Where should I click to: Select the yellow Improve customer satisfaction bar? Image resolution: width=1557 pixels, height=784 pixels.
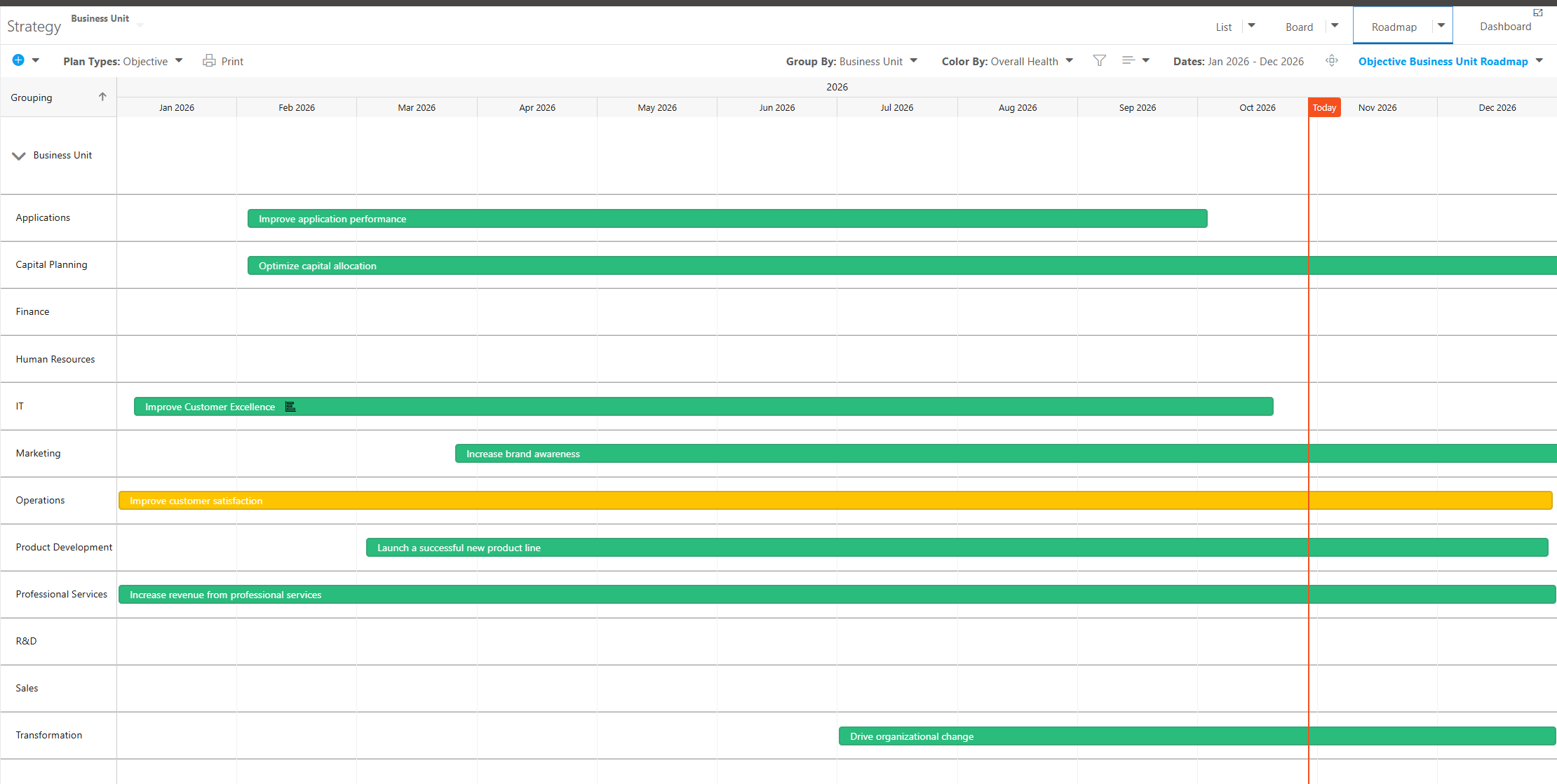(835, 501)
